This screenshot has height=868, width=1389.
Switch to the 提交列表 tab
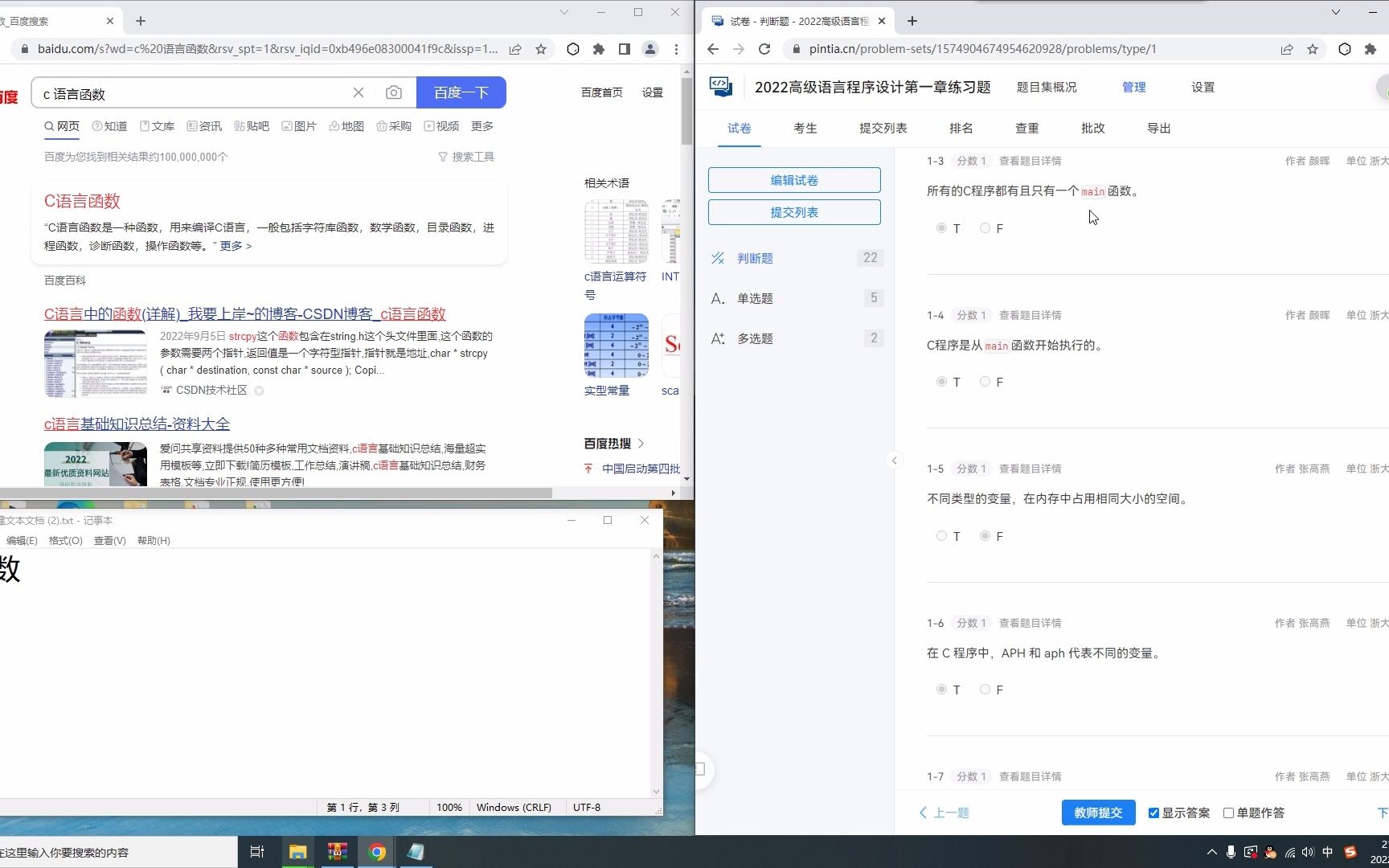tap(883, 129)
